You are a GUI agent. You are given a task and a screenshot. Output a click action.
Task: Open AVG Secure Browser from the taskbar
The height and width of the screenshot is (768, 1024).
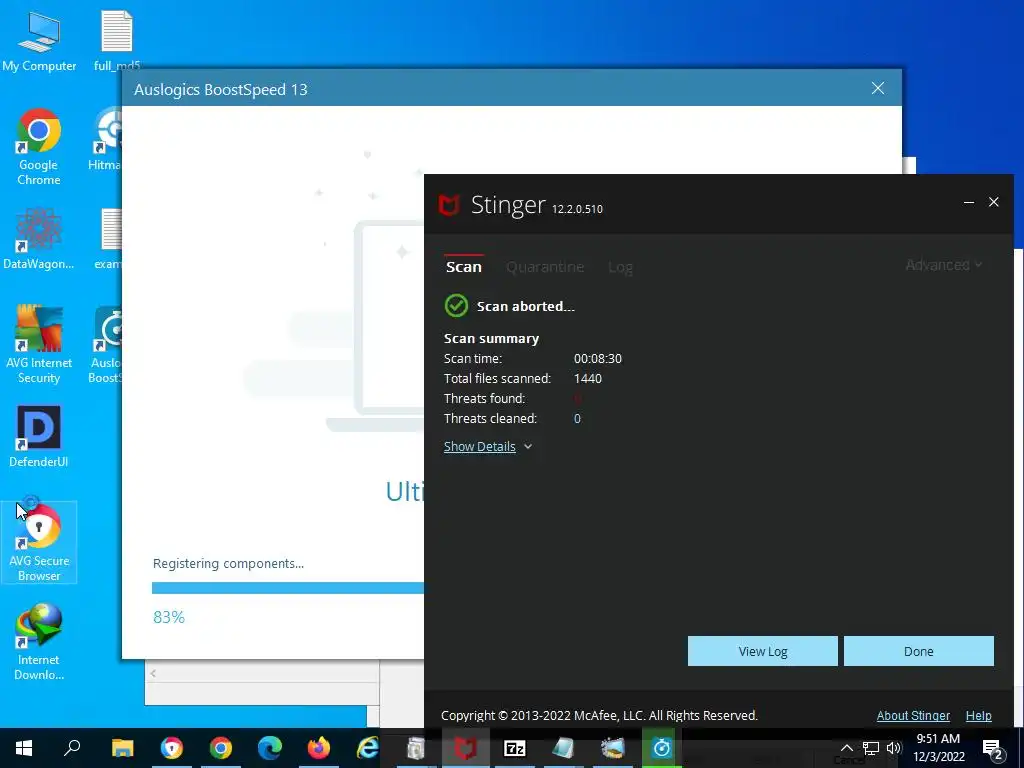click(172, 748)
